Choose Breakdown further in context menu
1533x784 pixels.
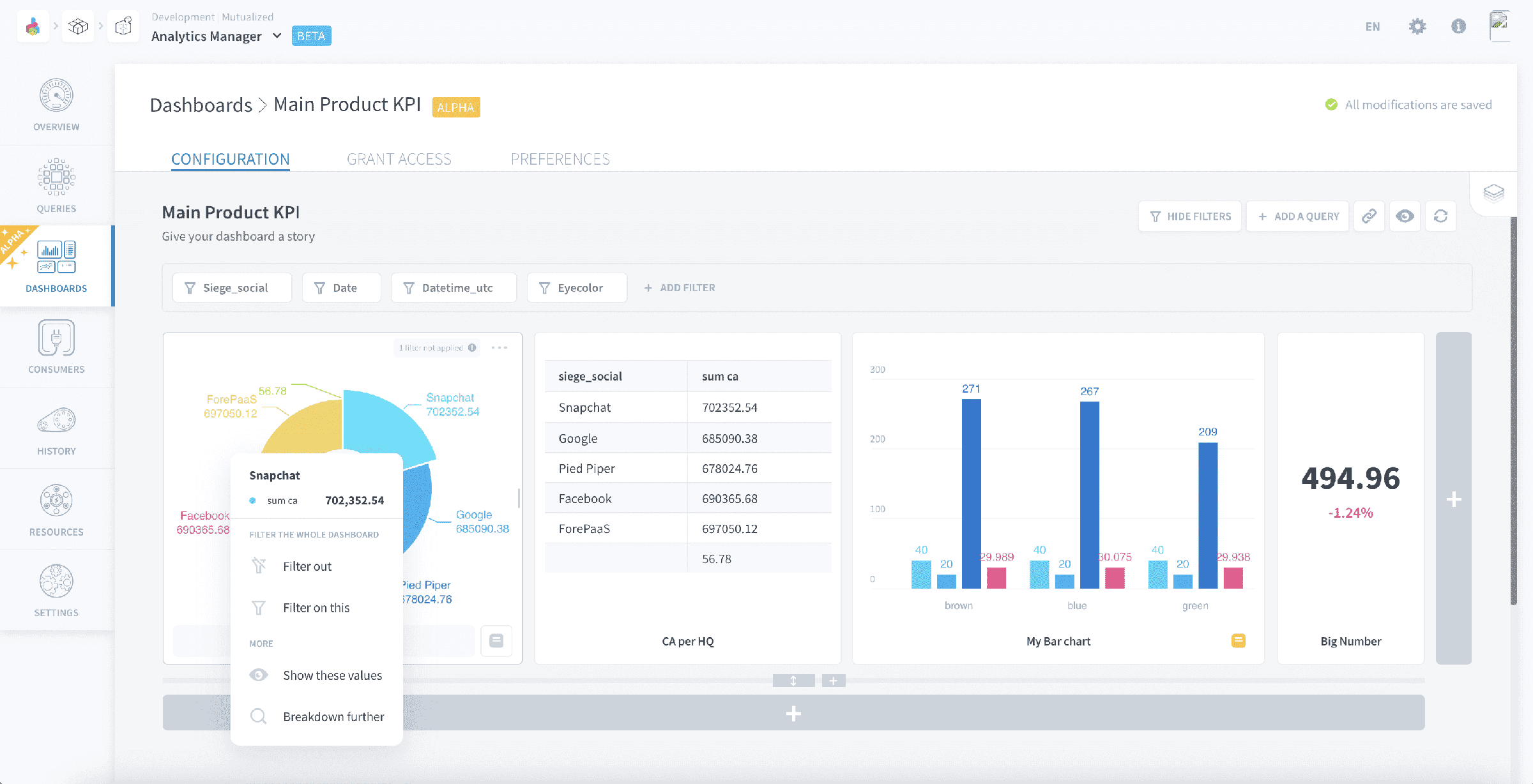(x=317, y=716)
